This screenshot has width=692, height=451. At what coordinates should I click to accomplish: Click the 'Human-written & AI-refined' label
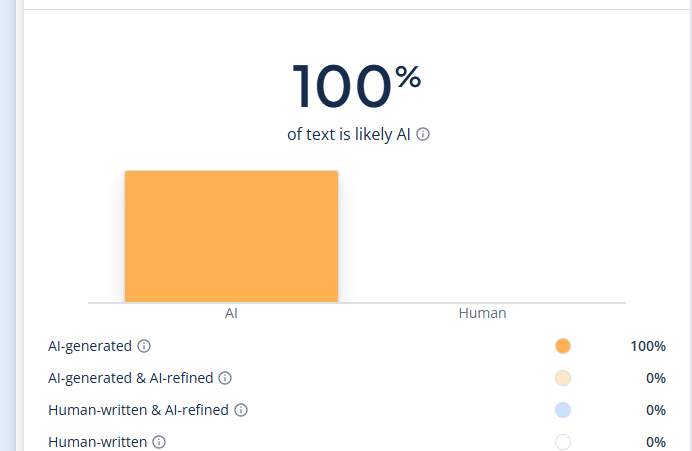[139, 410]
